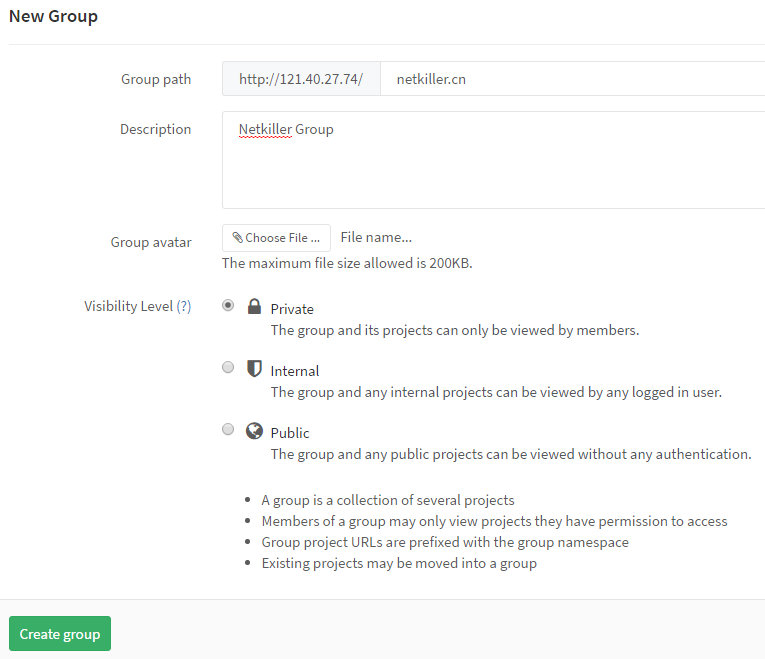Click the http://121.40.27.74/ URL prefix box
Image resolution: width=765 pixels, height=659 pixels.
point(301,79)
